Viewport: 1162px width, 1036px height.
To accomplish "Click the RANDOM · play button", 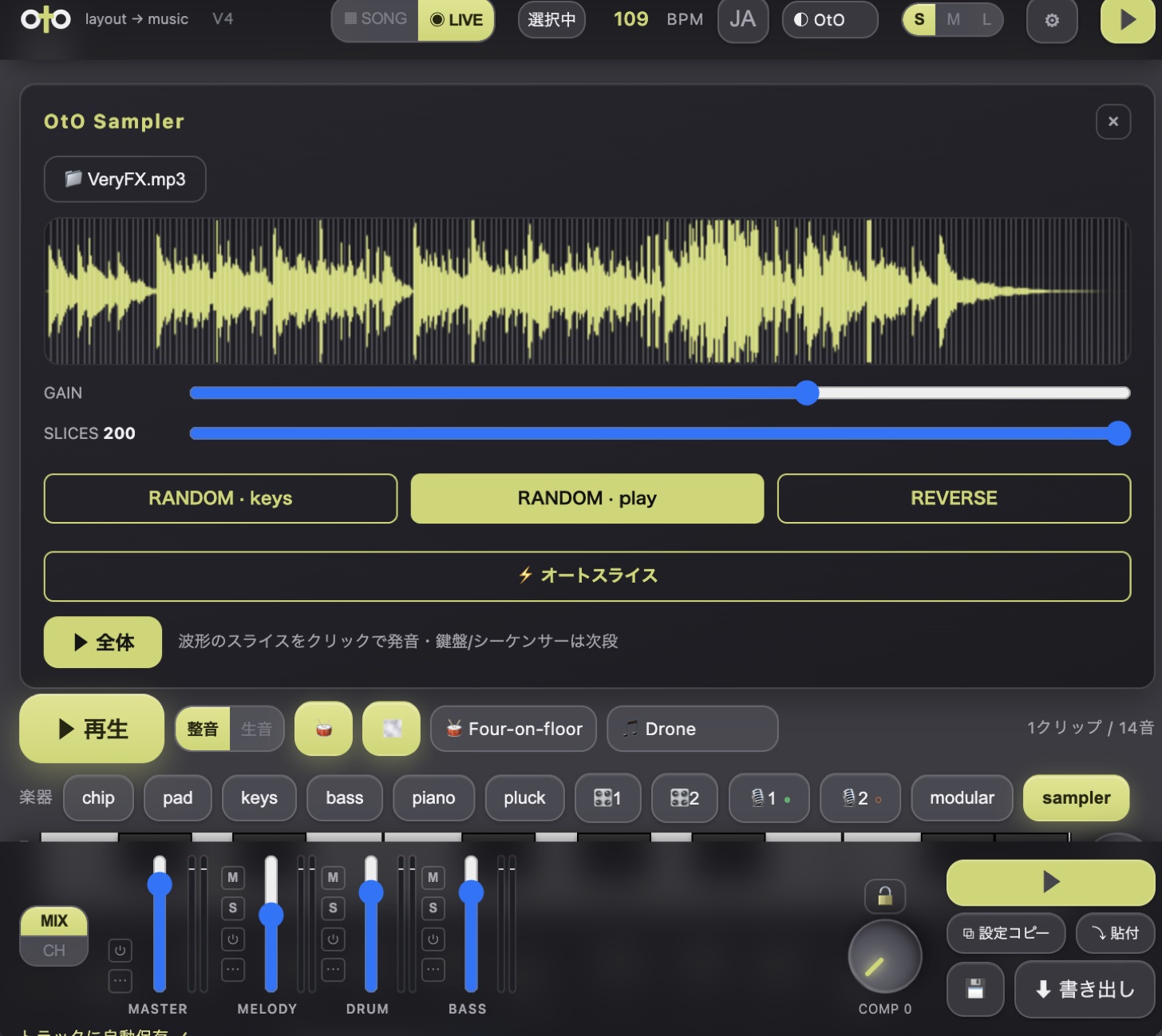I will point(587,499).
